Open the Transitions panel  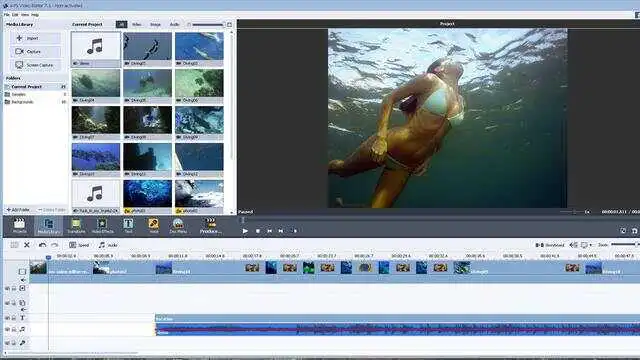pos(76,226)
